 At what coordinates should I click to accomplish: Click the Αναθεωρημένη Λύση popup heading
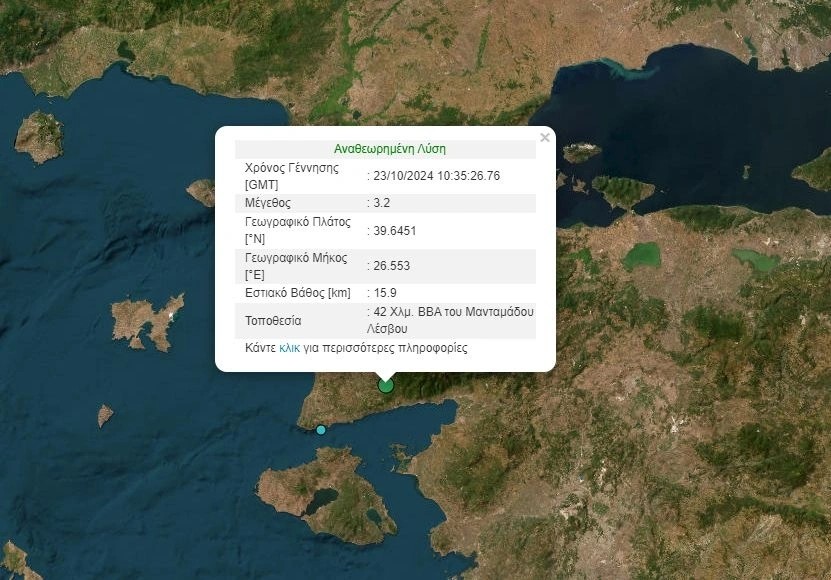click(x=390, y=149)
